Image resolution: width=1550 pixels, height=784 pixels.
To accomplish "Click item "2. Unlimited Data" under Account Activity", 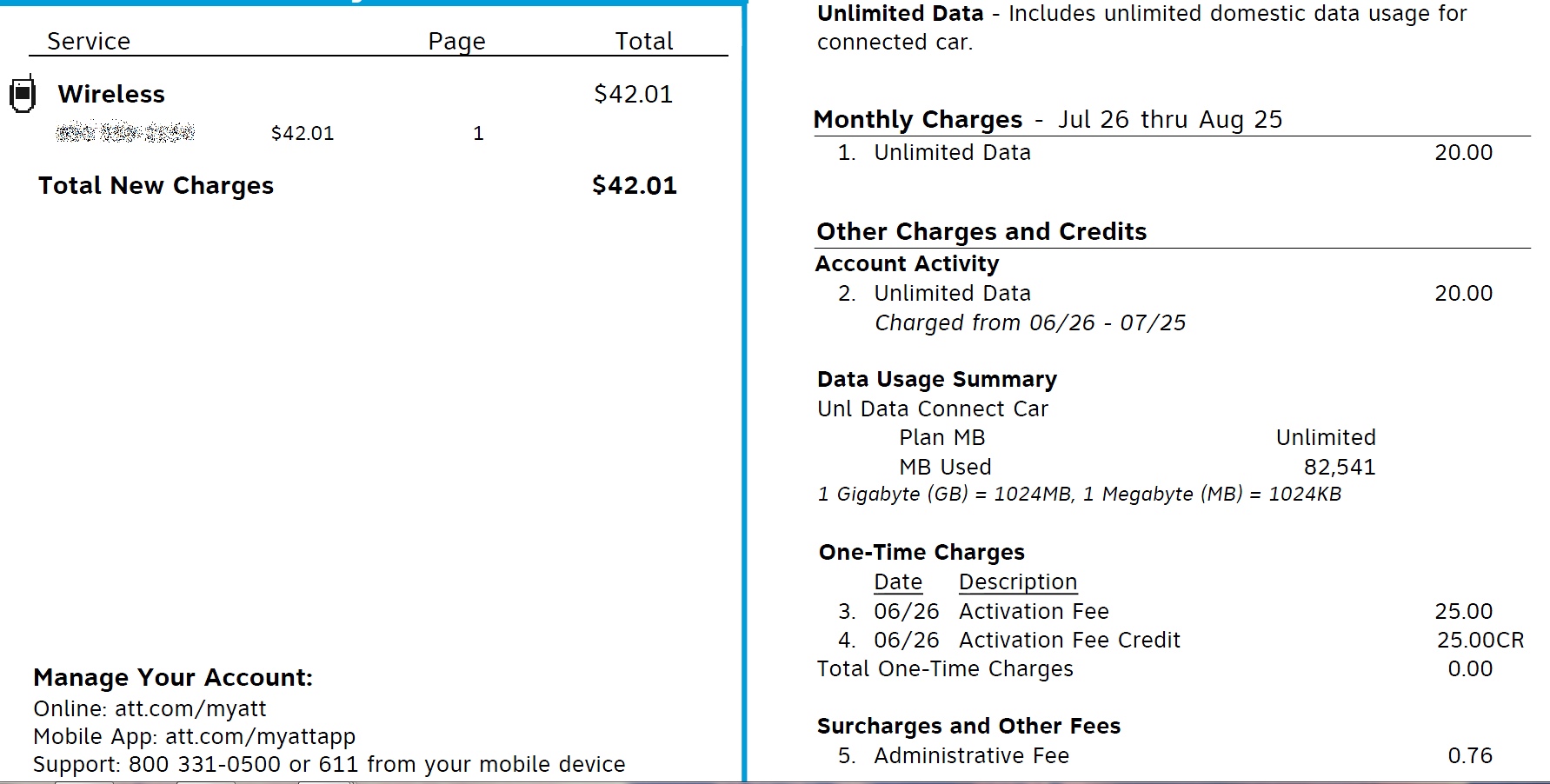I will 935,293.
